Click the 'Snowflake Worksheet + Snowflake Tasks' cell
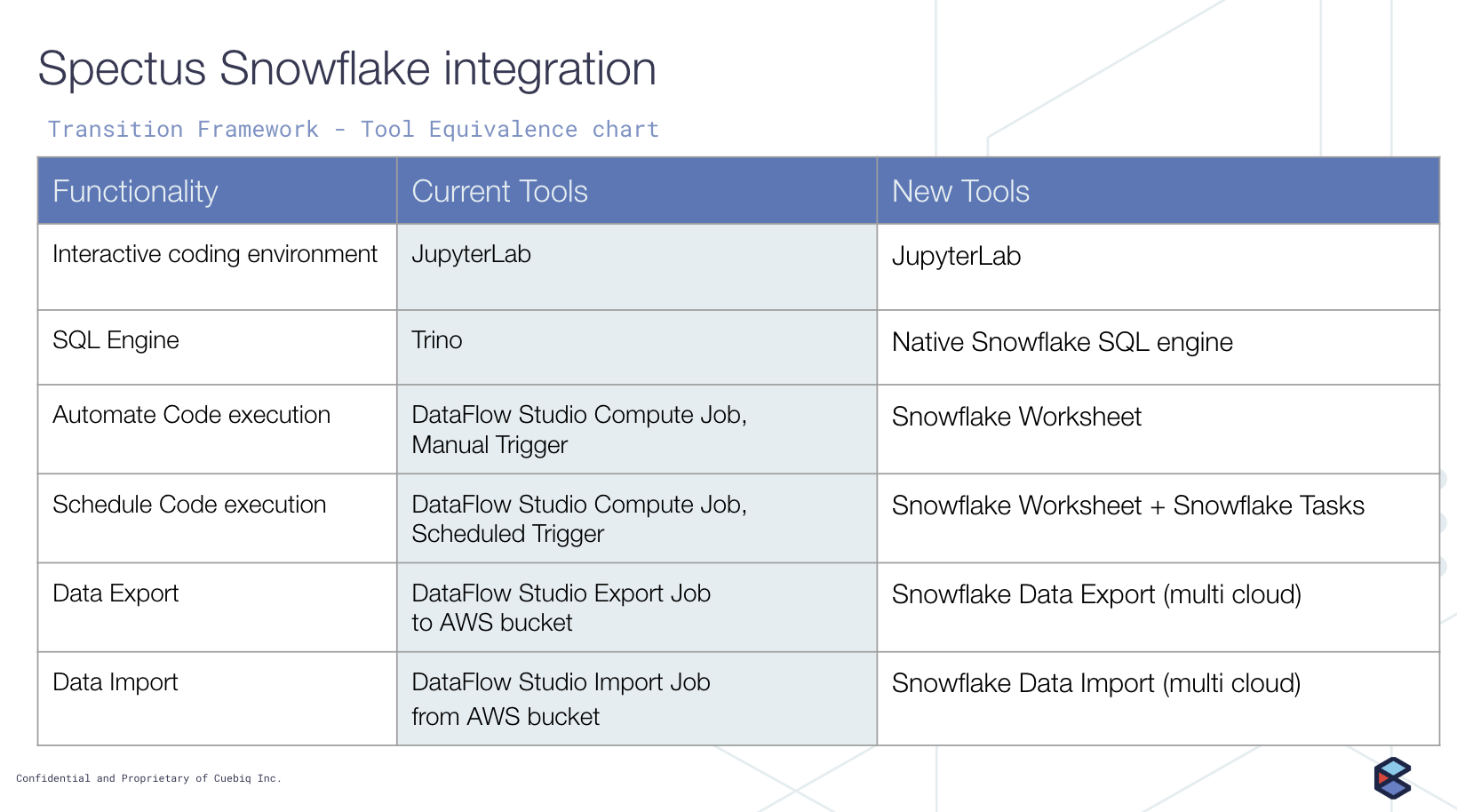 point(1127,506)
